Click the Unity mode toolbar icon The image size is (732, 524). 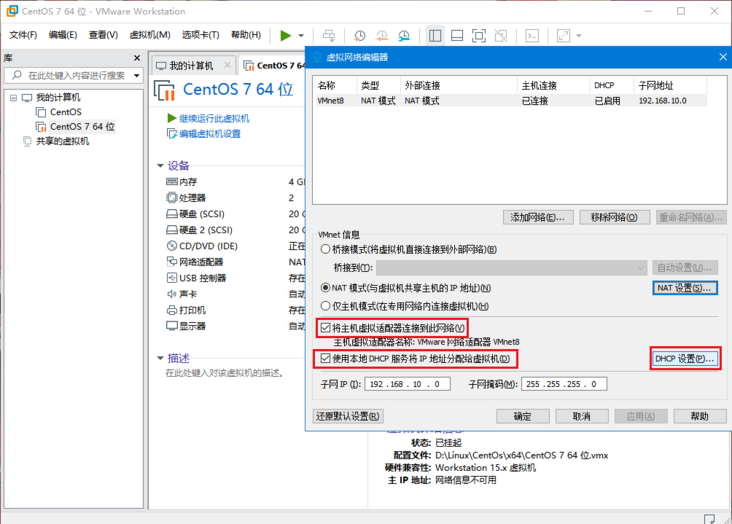(501, 35)
